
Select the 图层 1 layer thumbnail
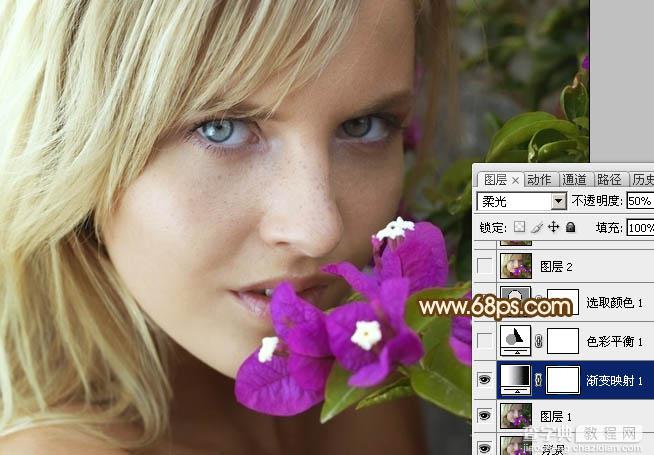pyautogui.click(x=516, y=416)
